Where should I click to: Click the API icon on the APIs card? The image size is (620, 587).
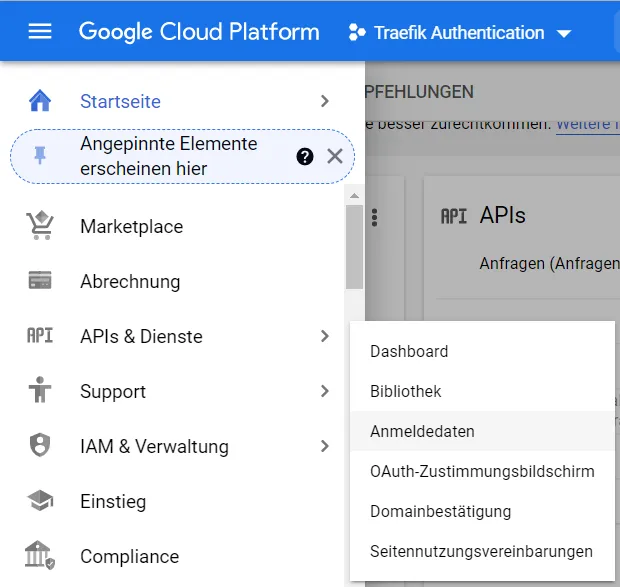tap(454, 217)
